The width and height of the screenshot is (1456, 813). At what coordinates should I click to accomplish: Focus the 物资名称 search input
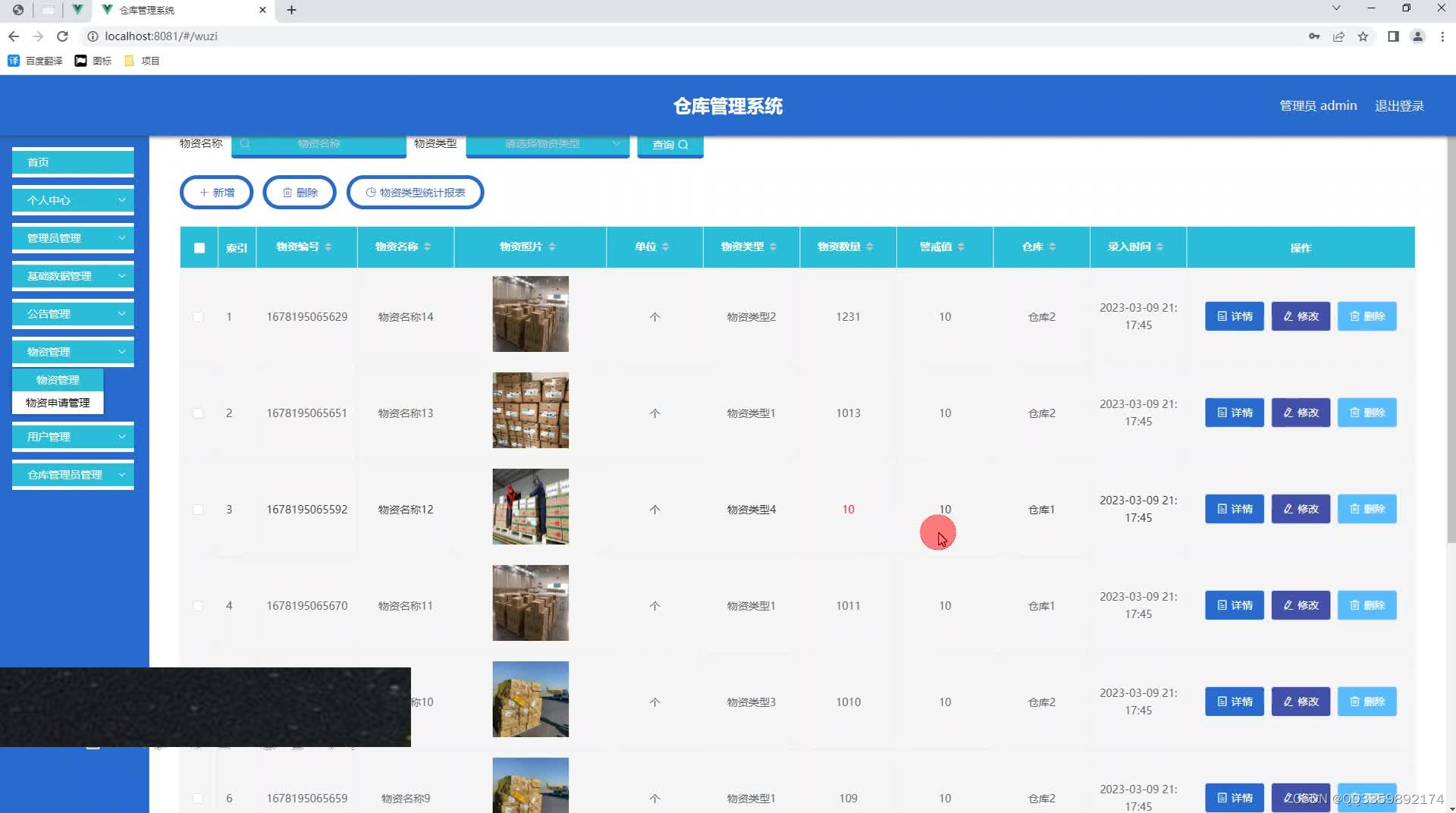tap(318, 144)
